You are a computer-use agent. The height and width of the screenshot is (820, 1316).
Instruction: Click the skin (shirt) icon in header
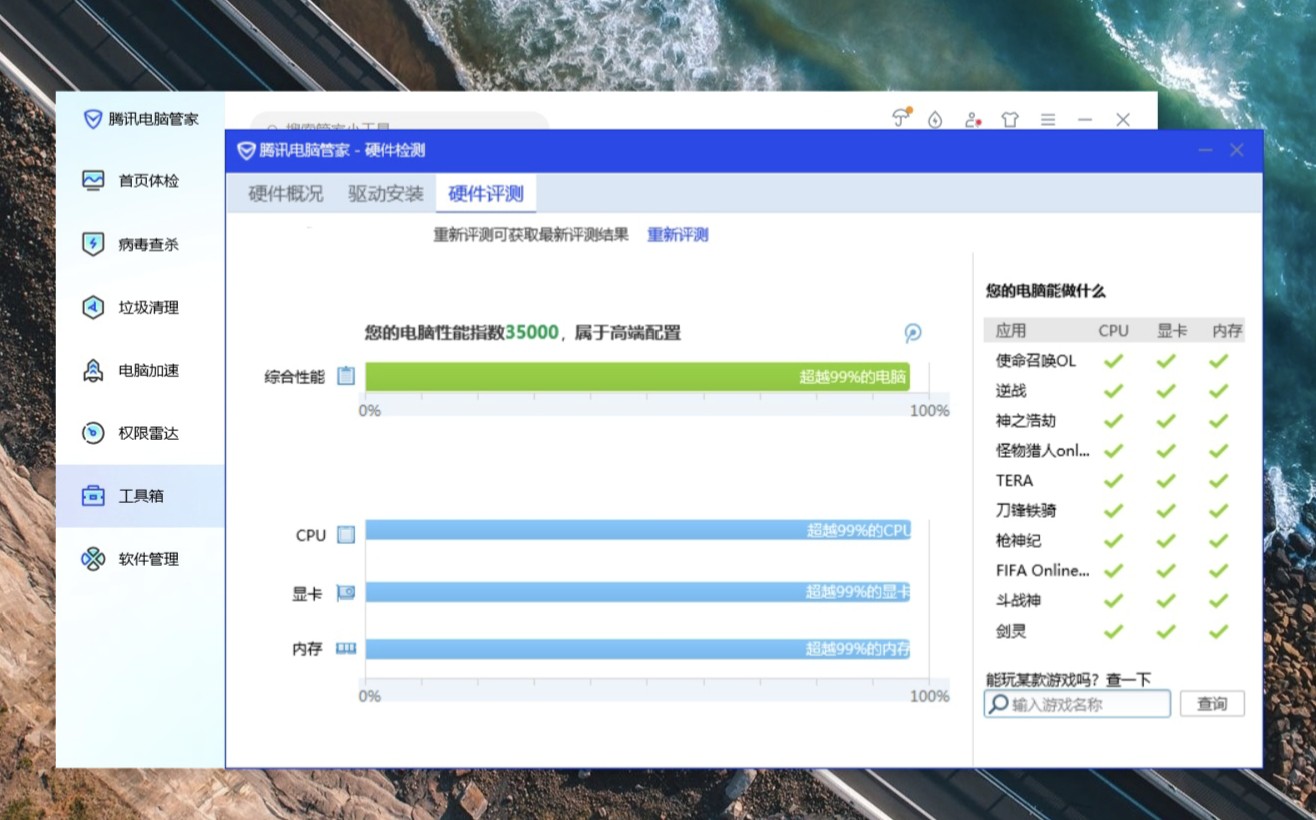click(x=1009, y=120)
